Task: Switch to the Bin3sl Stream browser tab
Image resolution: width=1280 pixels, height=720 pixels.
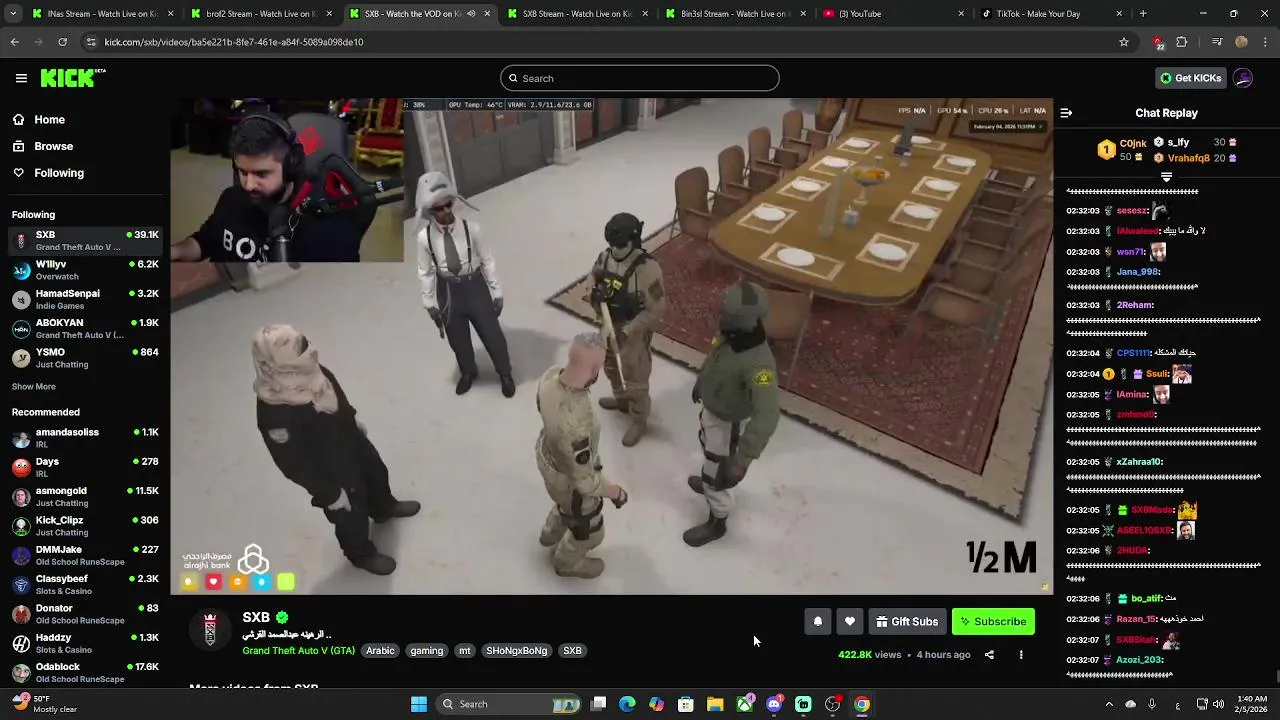Action: click(735, 14)
